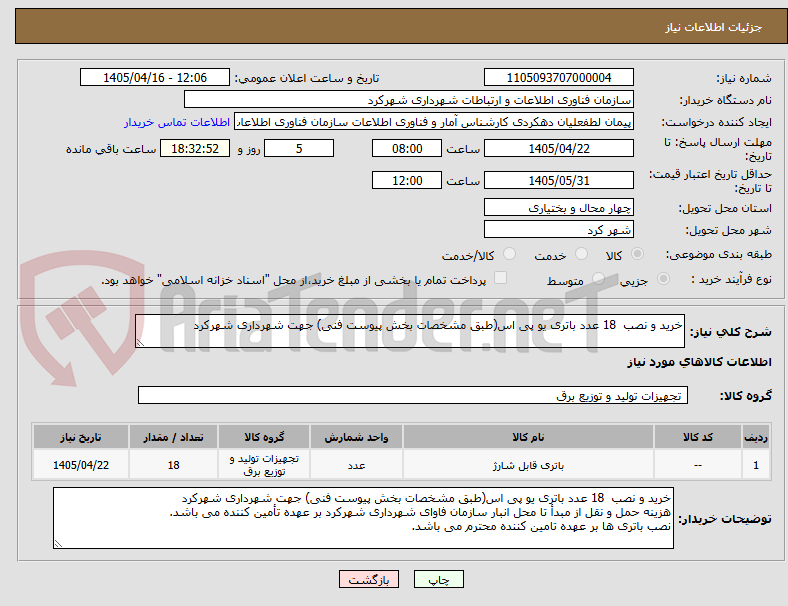Click the request creator name field
Viewport: 788px width, 606px height.
click(x=434, y=122)
